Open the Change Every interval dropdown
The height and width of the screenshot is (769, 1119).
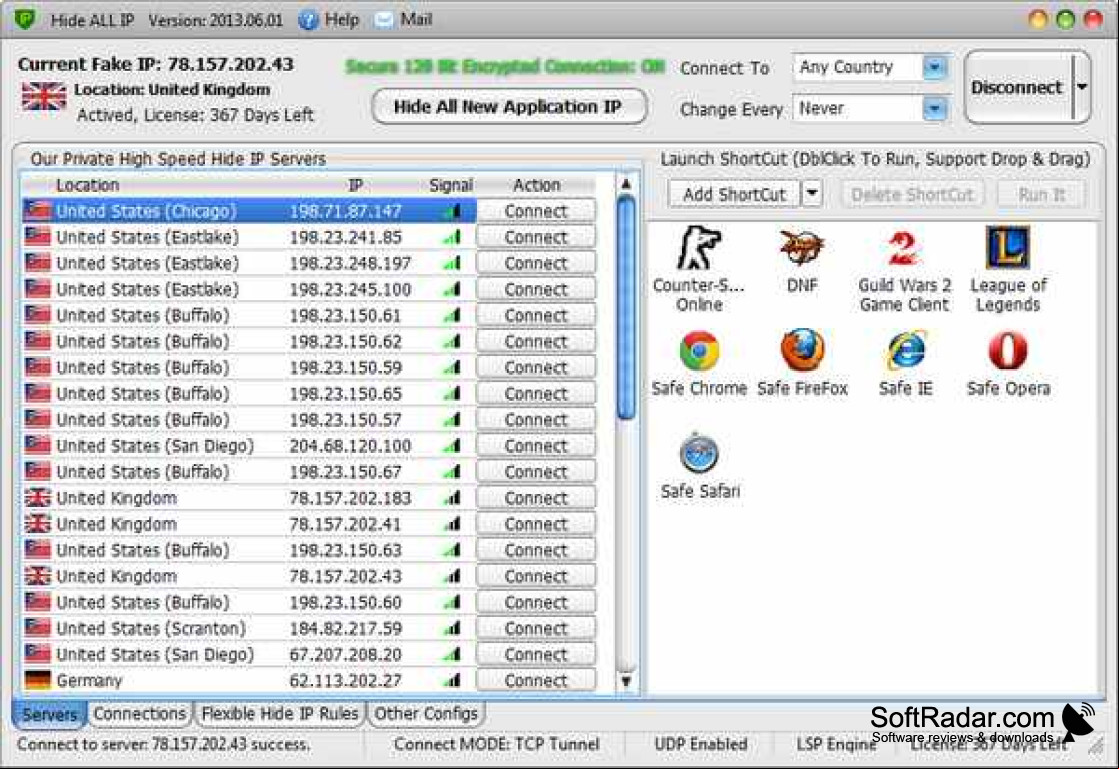tap(934, 109)
